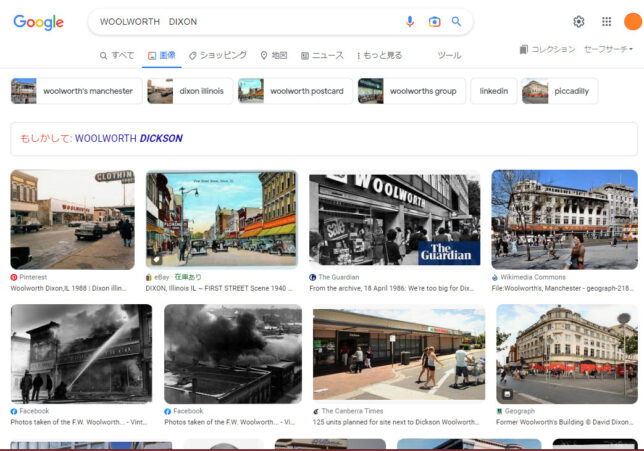Screen dimensions: 644x451
Task: Open the ショッピング tab
Action: [218, 55]
